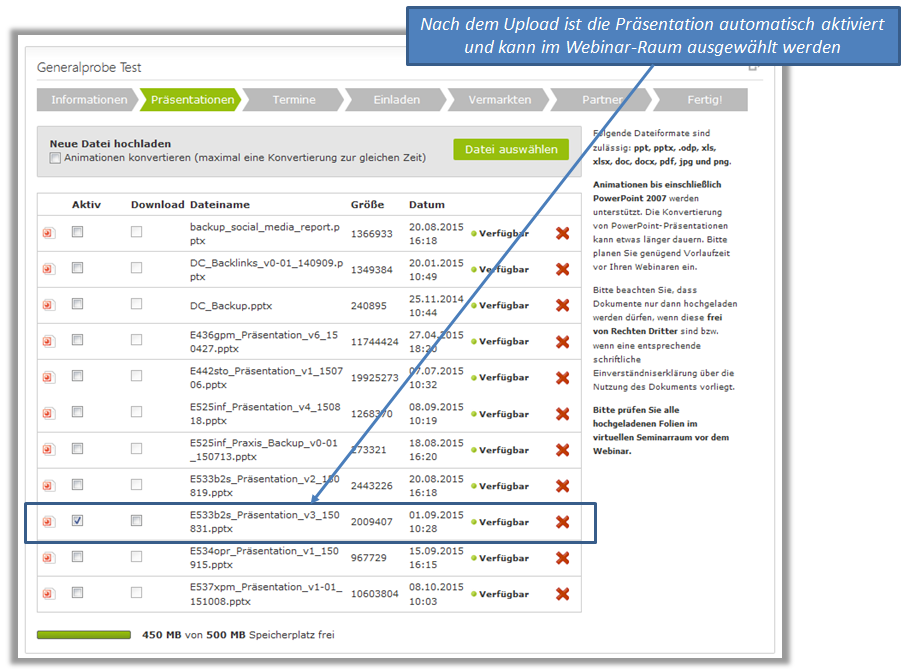Switch to the Termine step

tap(293, 100)
